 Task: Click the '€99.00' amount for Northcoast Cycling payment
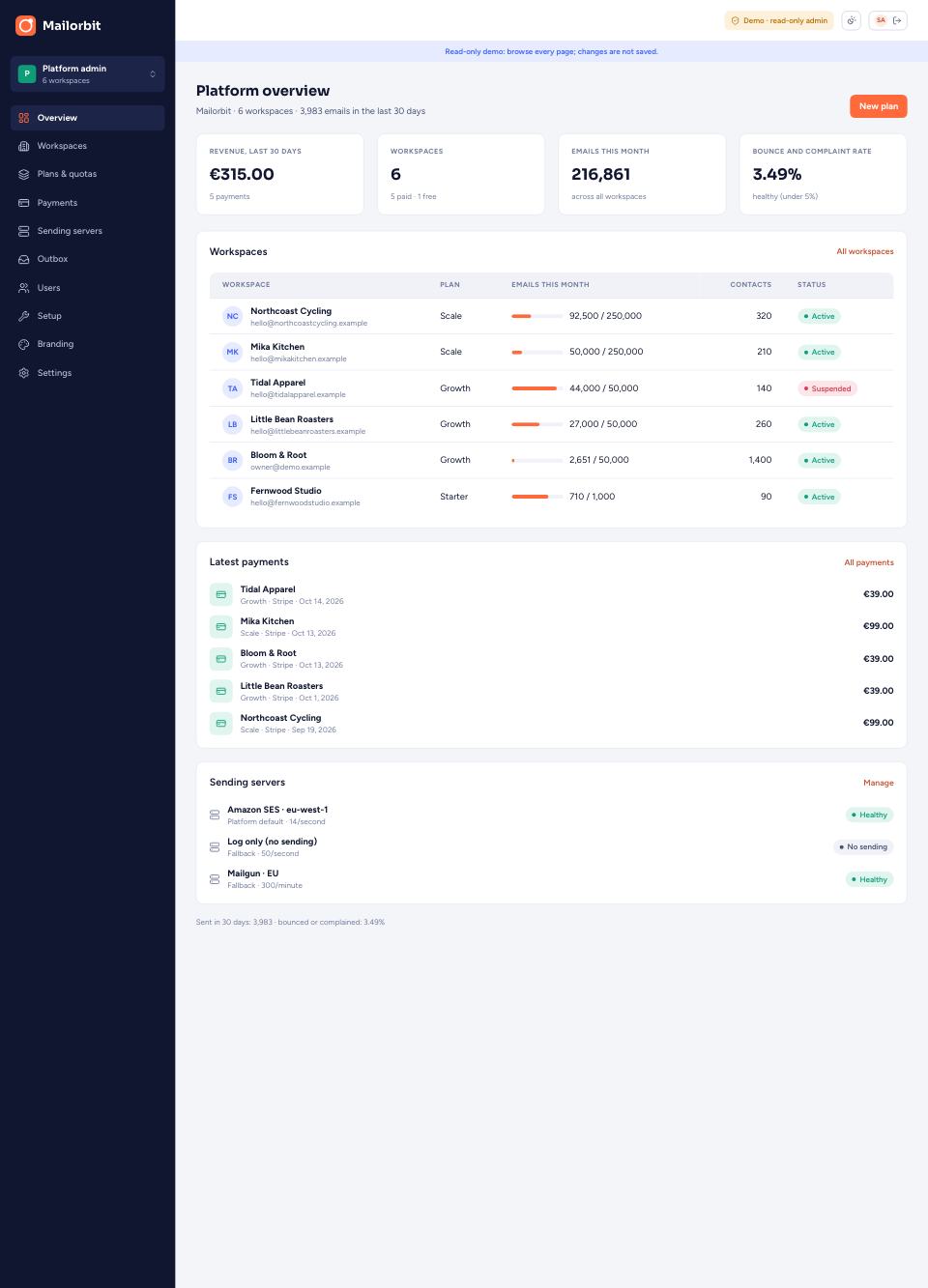point(878,723)
